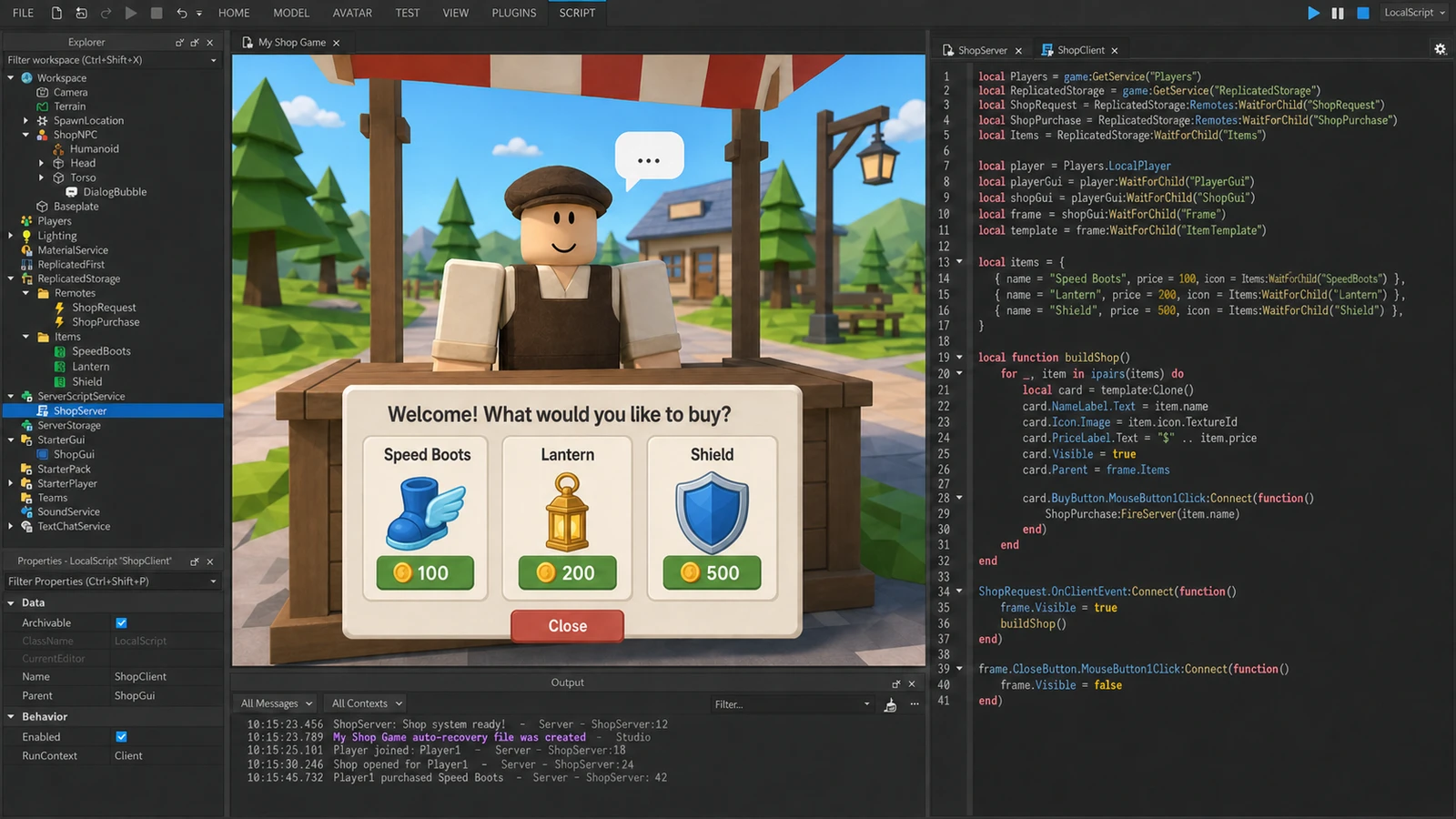Screen dimensions: 1456x819
Task: Switch to the TEST ribbon tab
Action: point(408,13)
